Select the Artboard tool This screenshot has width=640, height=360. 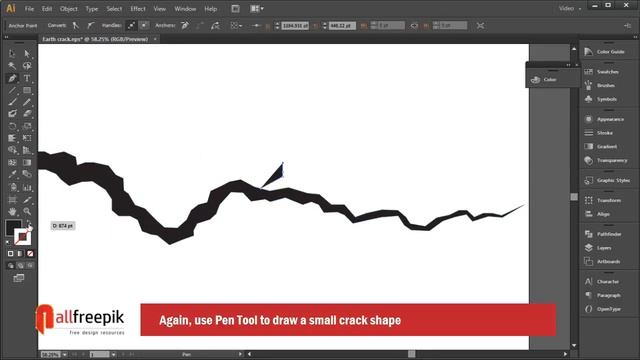pos(12,200)
